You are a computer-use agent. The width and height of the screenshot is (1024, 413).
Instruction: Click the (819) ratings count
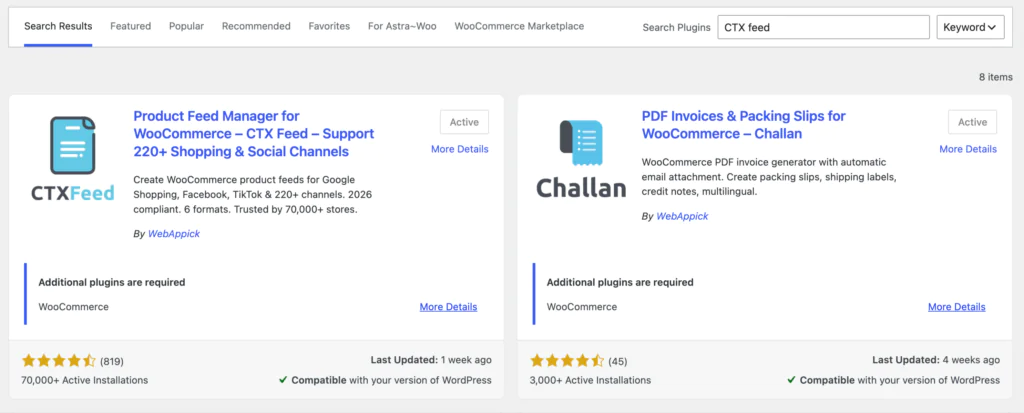pos(112,361)
